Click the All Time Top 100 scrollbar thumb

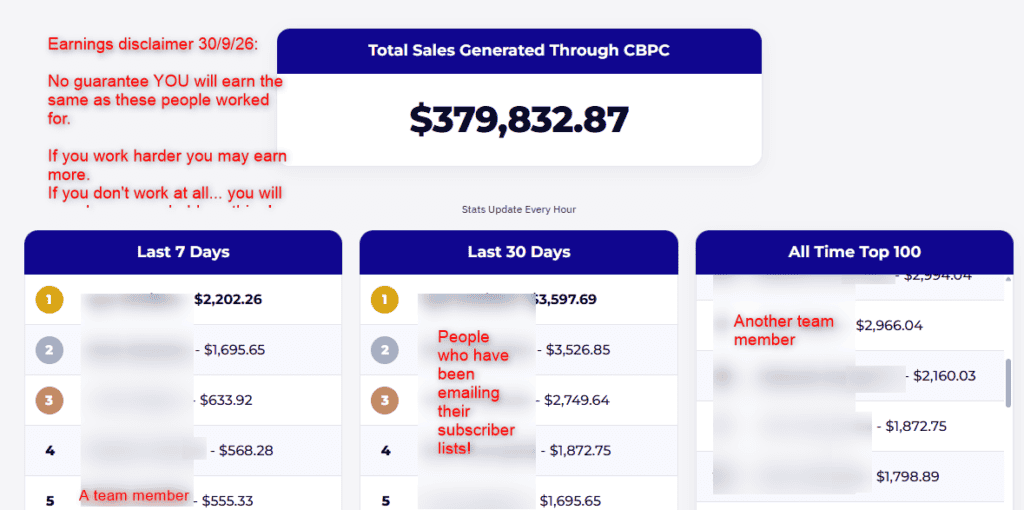coord(1010,383)
